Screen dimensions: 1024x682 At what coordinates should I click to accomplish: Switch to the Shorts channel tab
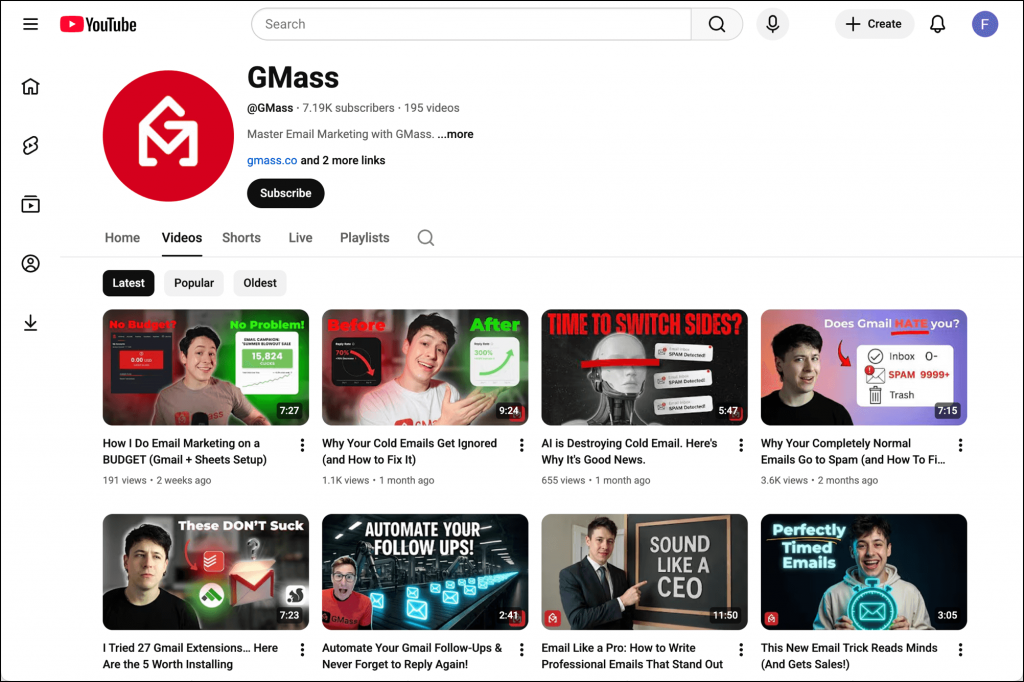click(x=241, y=238)
